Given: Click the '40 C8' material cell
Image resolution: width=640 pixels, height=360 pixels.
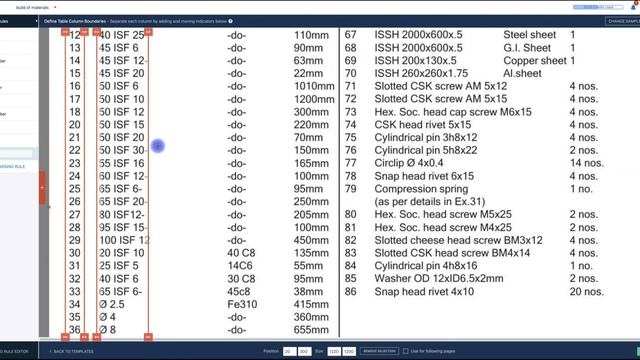Looking at the screenshot, I should [241, 253].
